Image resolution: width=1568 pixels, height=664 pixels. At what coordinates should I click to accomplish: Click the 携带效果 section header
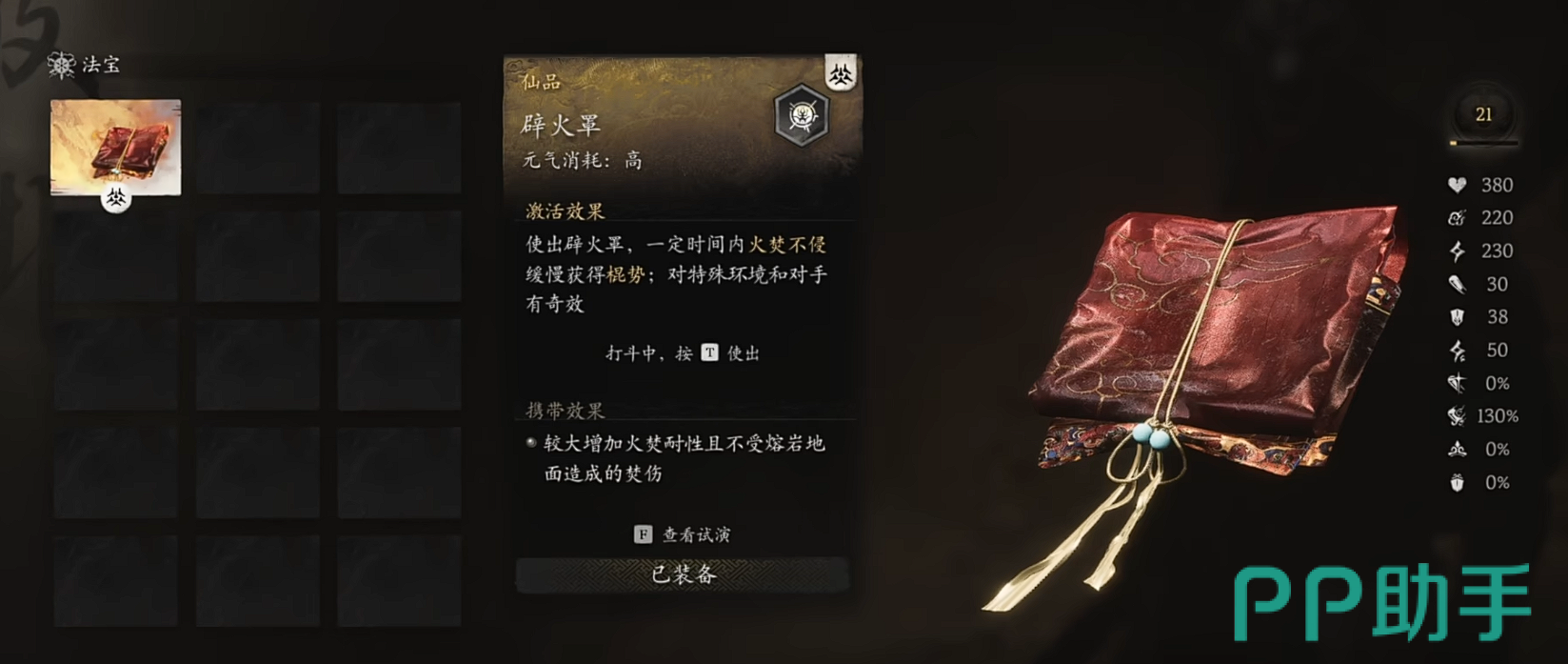566,411
